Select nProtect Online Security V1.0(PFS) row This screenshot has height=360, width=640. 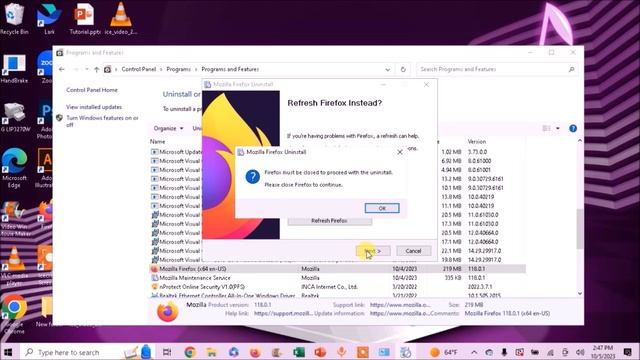pos(338,287)
